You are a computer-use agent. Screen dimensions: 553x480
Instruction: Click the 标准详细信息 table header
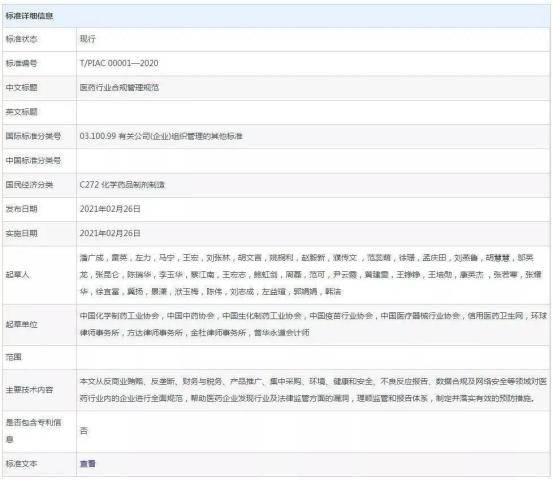(x=30, y=16)
